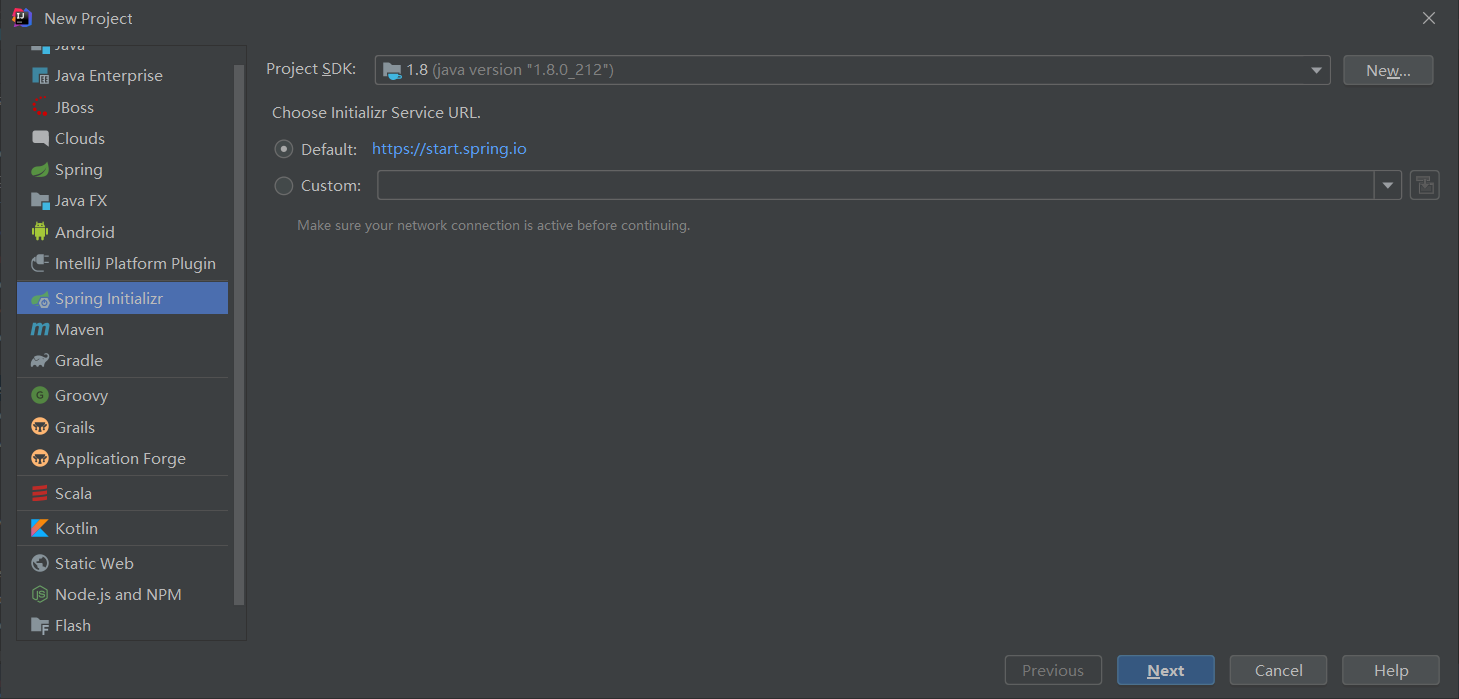Select Android project type
The height and width of the screenshot is (699, 1459).
pyautogui.click(x=122, y=232)
